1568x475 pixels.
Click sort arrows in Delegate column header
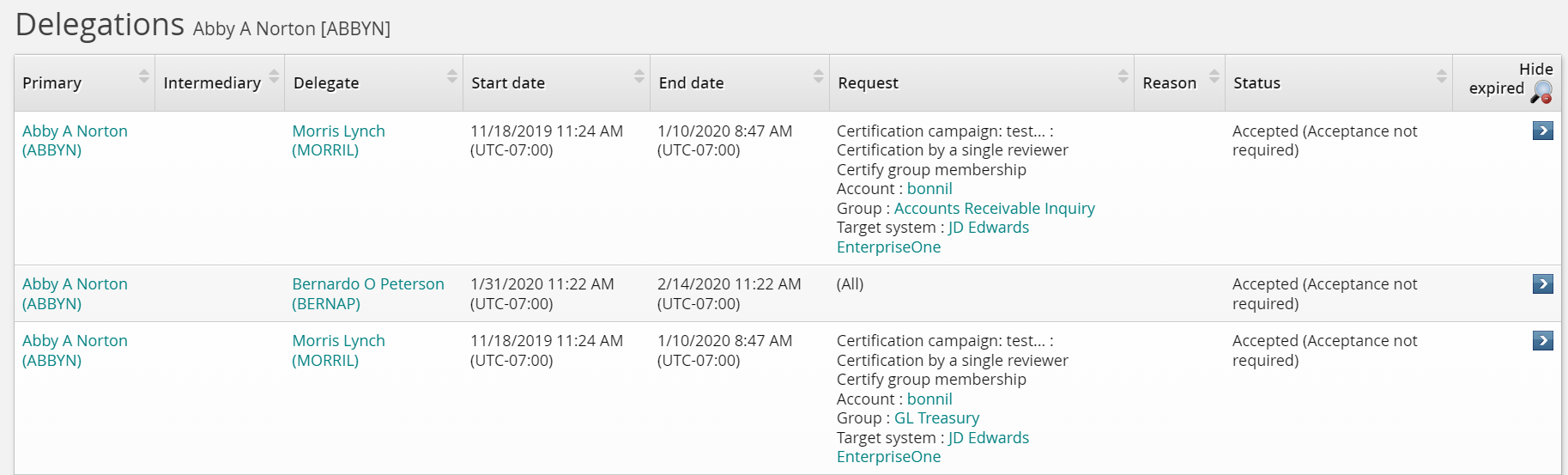click(x=451, y=76)
